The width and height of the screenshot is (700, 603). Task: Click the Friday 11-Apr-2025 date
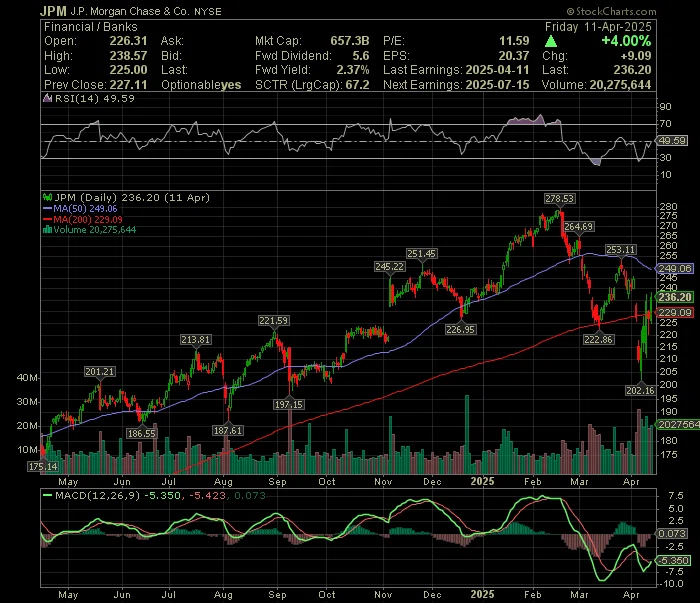tap(598, 27)
